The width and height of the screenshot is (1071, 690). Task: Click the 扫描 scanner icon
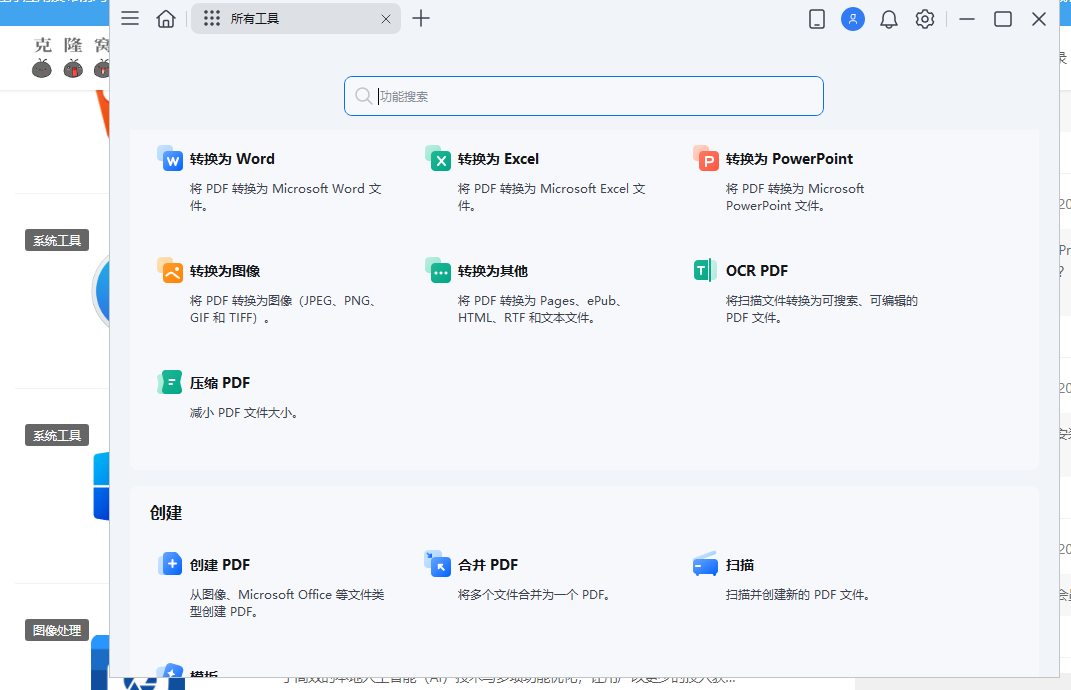point(706,564)
